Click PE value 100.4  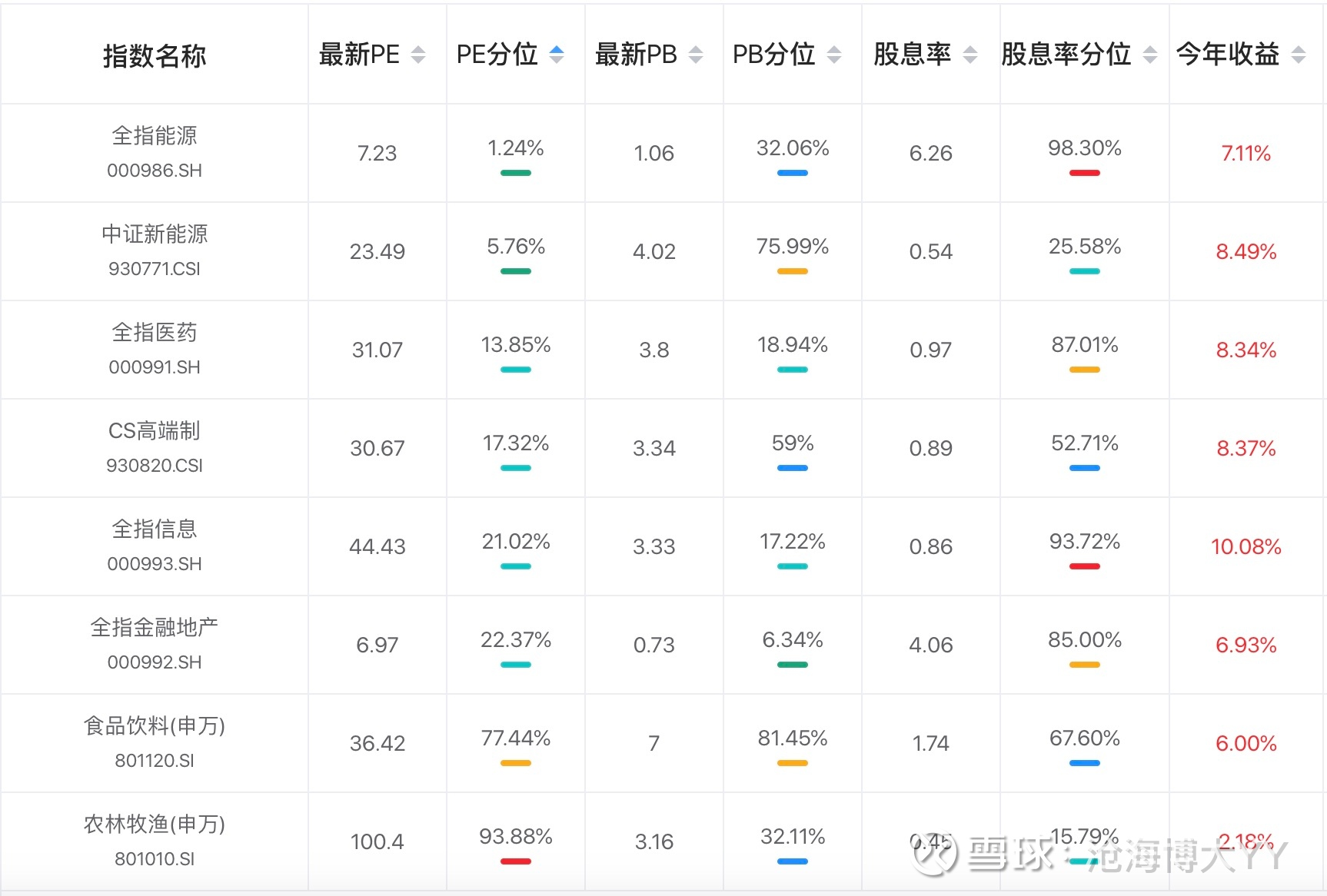(377, 842)
